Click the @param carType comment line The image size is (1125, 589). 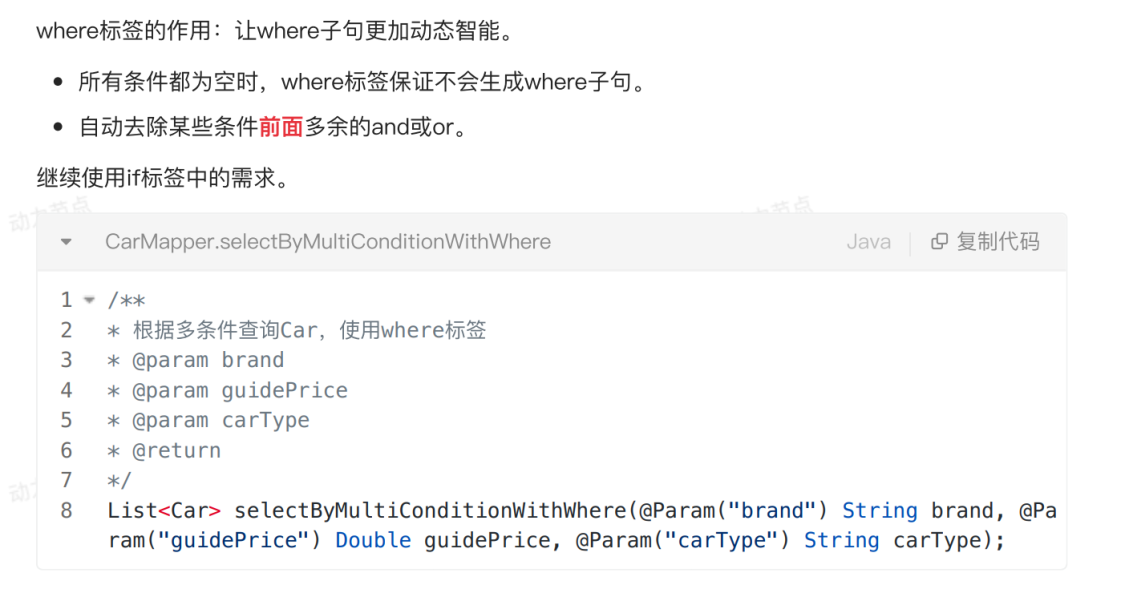(208, 420)
